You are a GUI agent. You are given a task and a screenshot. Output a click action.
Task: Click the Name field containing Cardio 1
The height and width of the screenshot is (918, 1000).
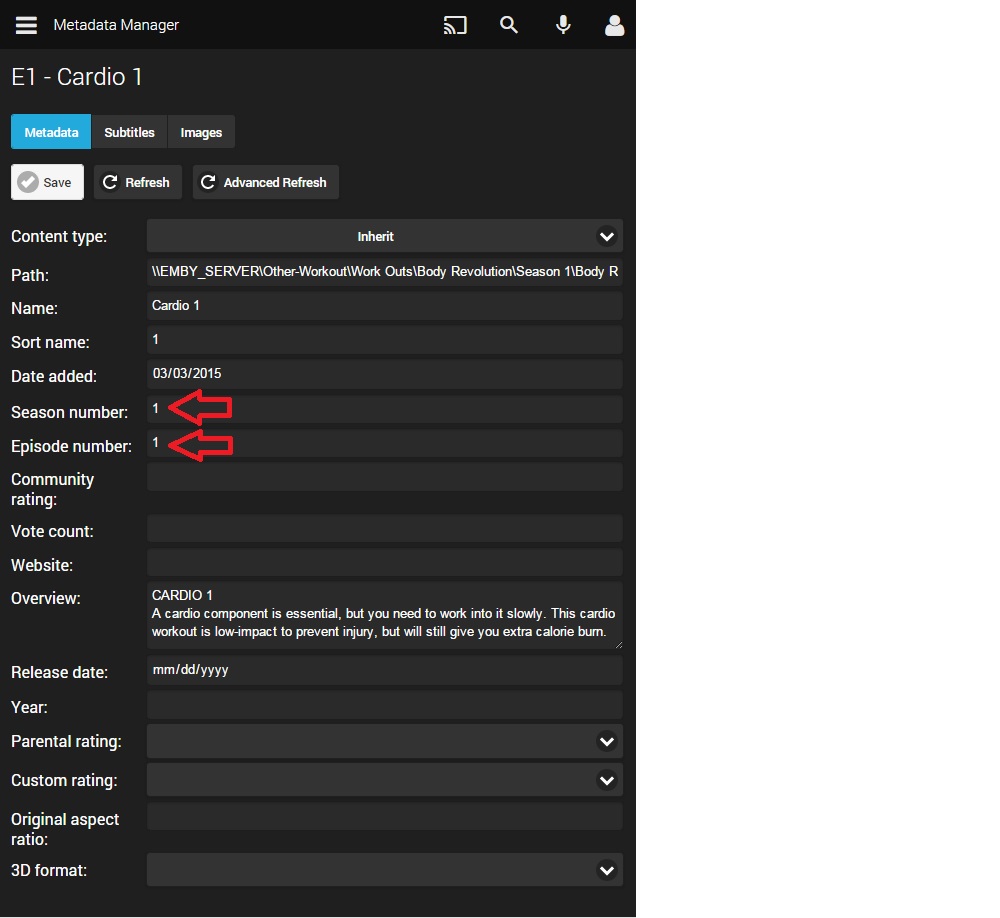coord(384,306)
